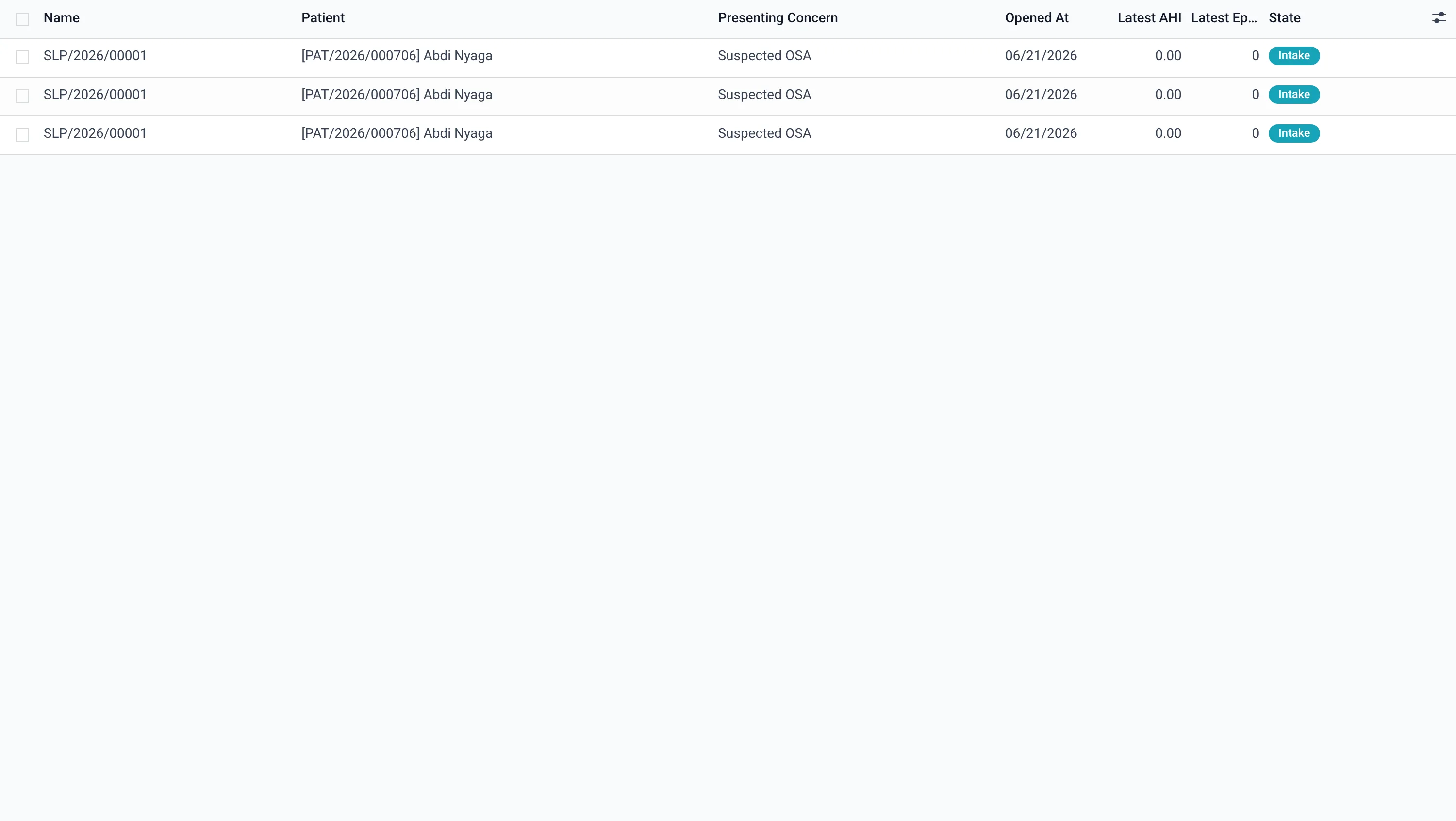Image resolution: width=1456 pixels, height=821 pixels.
Task: Click the 06/21/2026 date in first row
Action: [1041, 56]
